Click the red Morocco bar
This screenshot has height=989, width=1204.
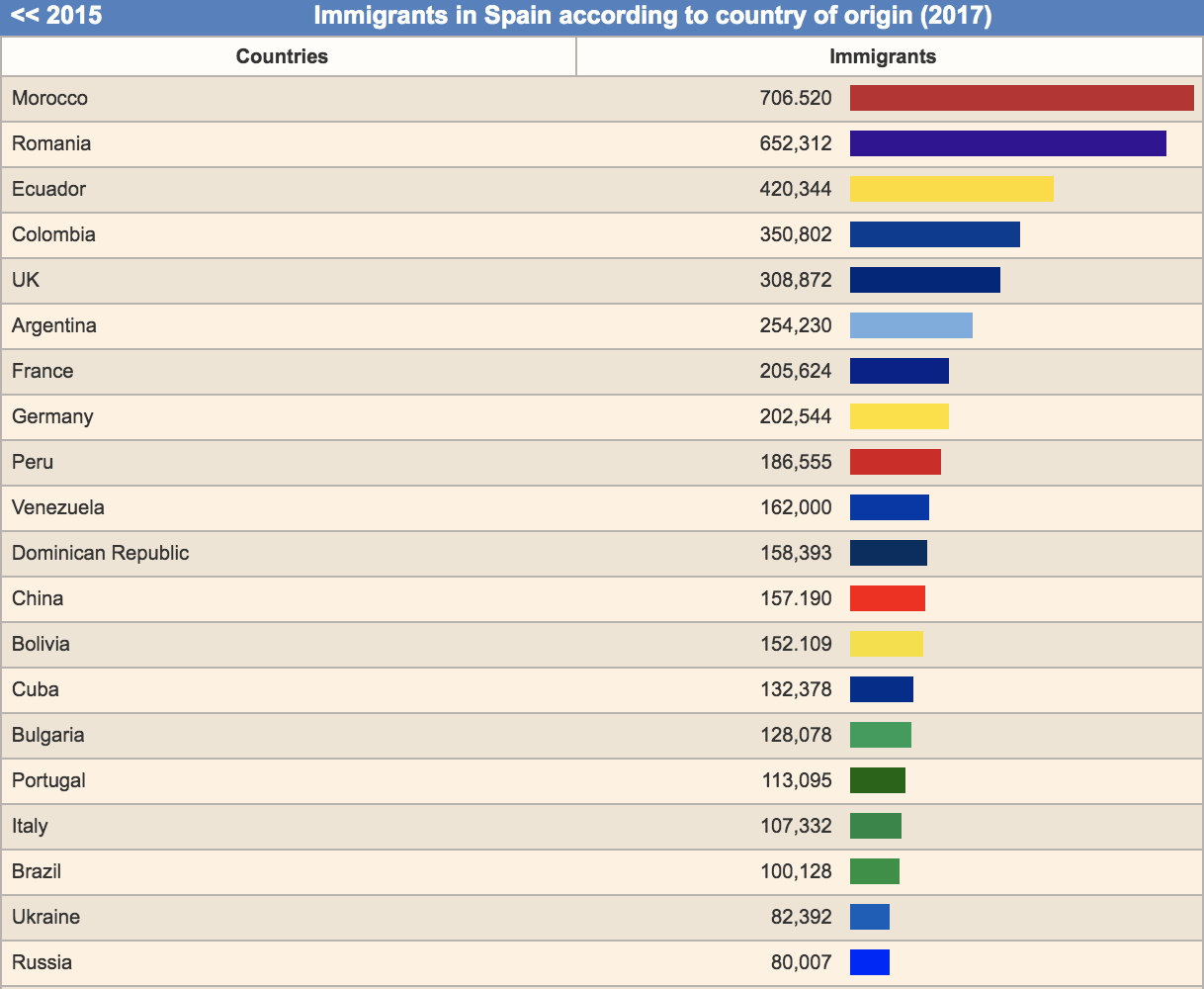1021,98
